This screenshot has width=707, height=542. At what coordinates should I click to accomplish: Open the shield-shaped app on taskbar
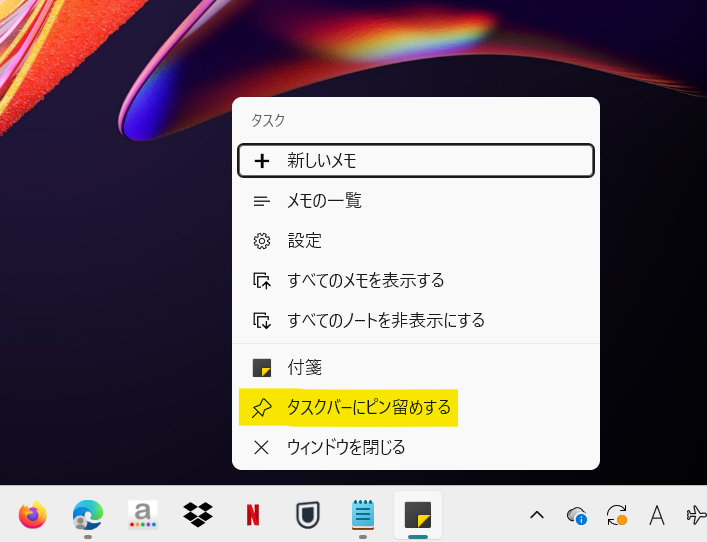tap(308, 514)
